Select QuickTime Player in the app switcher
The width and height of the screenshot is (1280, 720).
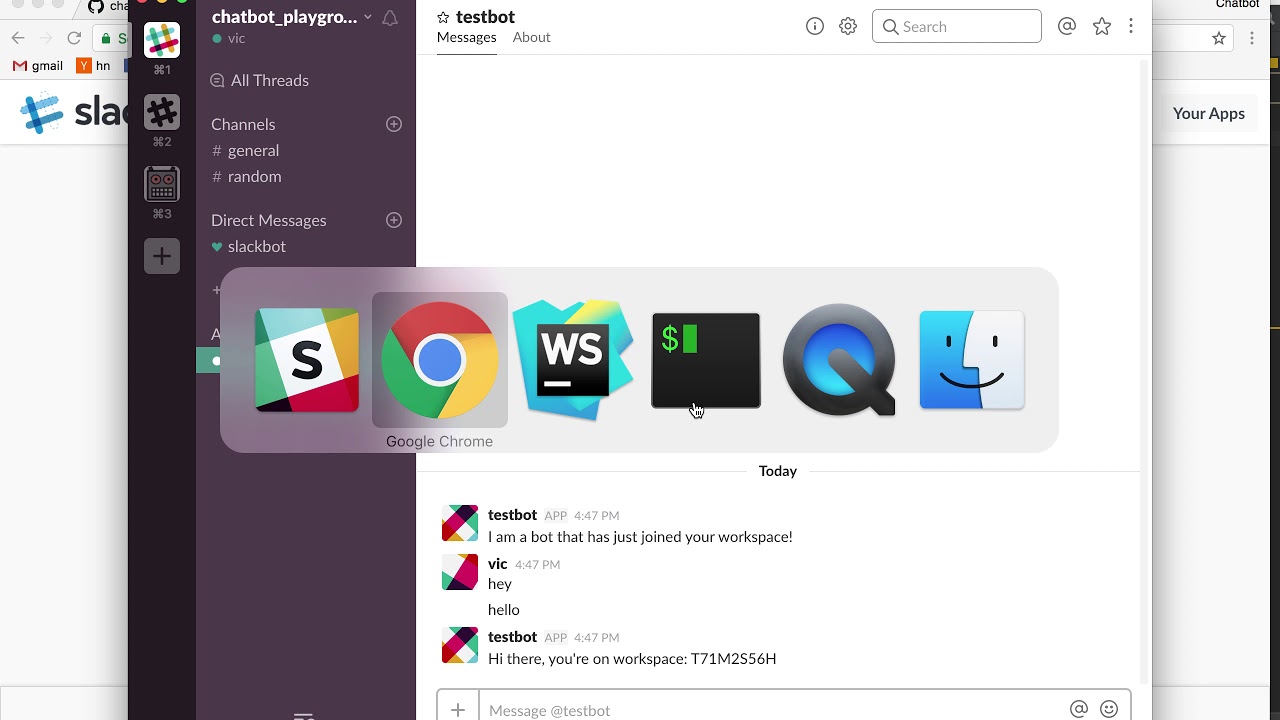click(839, 360)
